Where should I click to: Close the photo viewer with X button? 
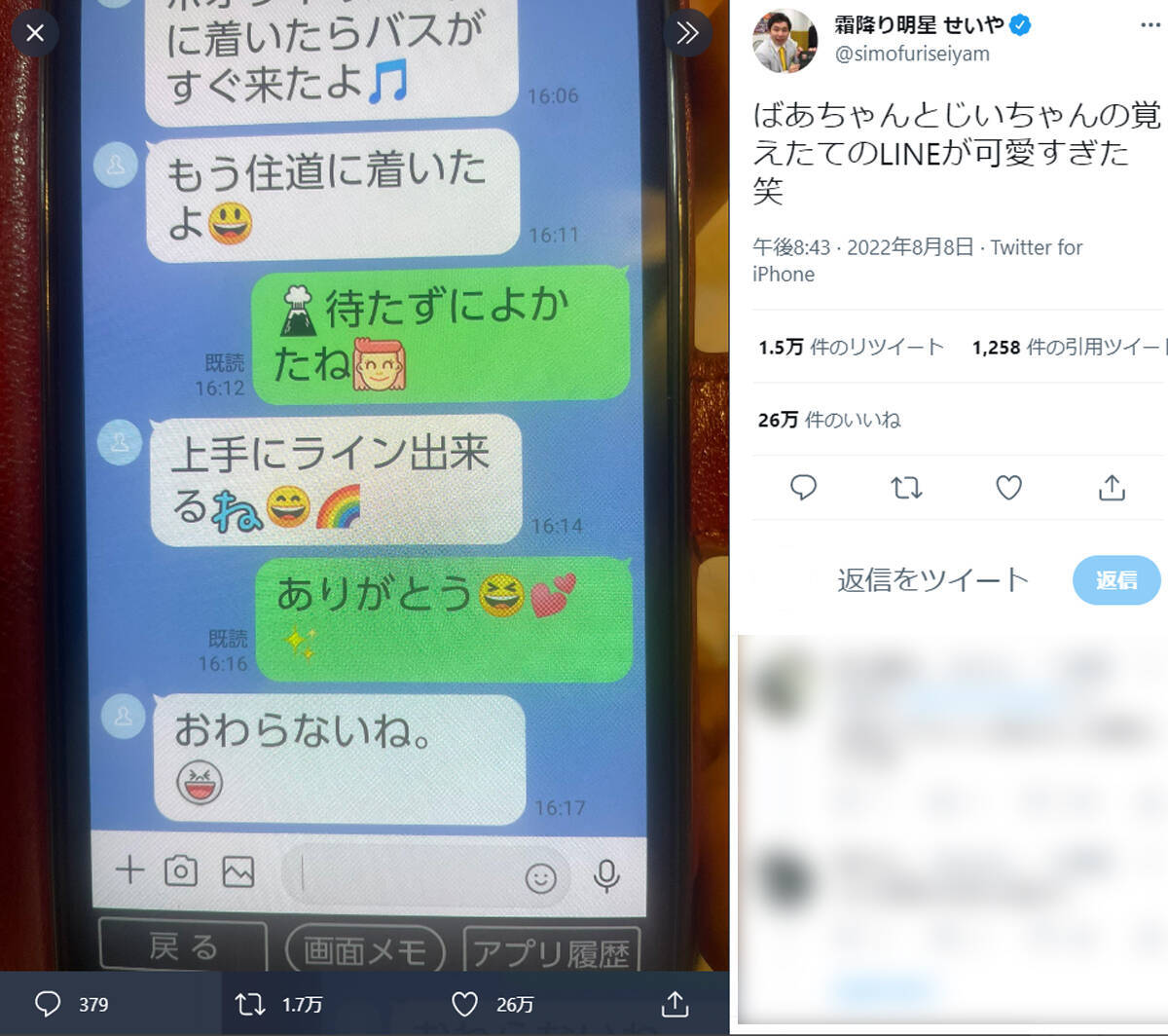pos(35,33)
